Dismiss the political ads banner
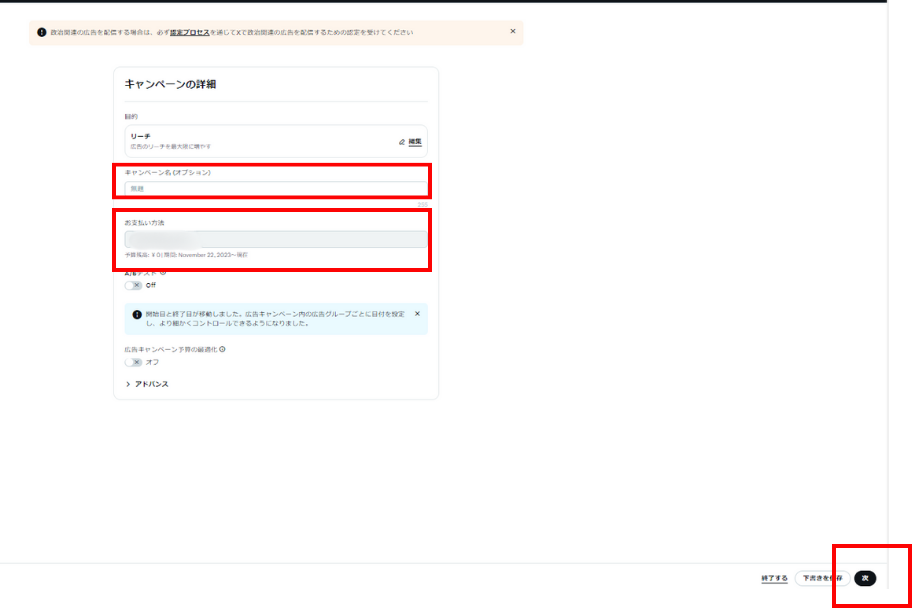Screen dimensions: 912x608 (513, 31)
